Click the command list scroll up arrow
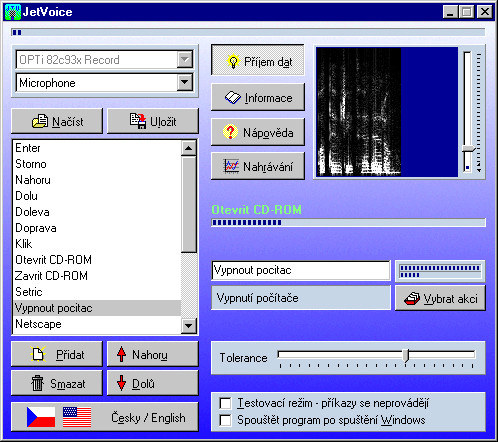Viewport: 498px width, 442px height. 189,148
